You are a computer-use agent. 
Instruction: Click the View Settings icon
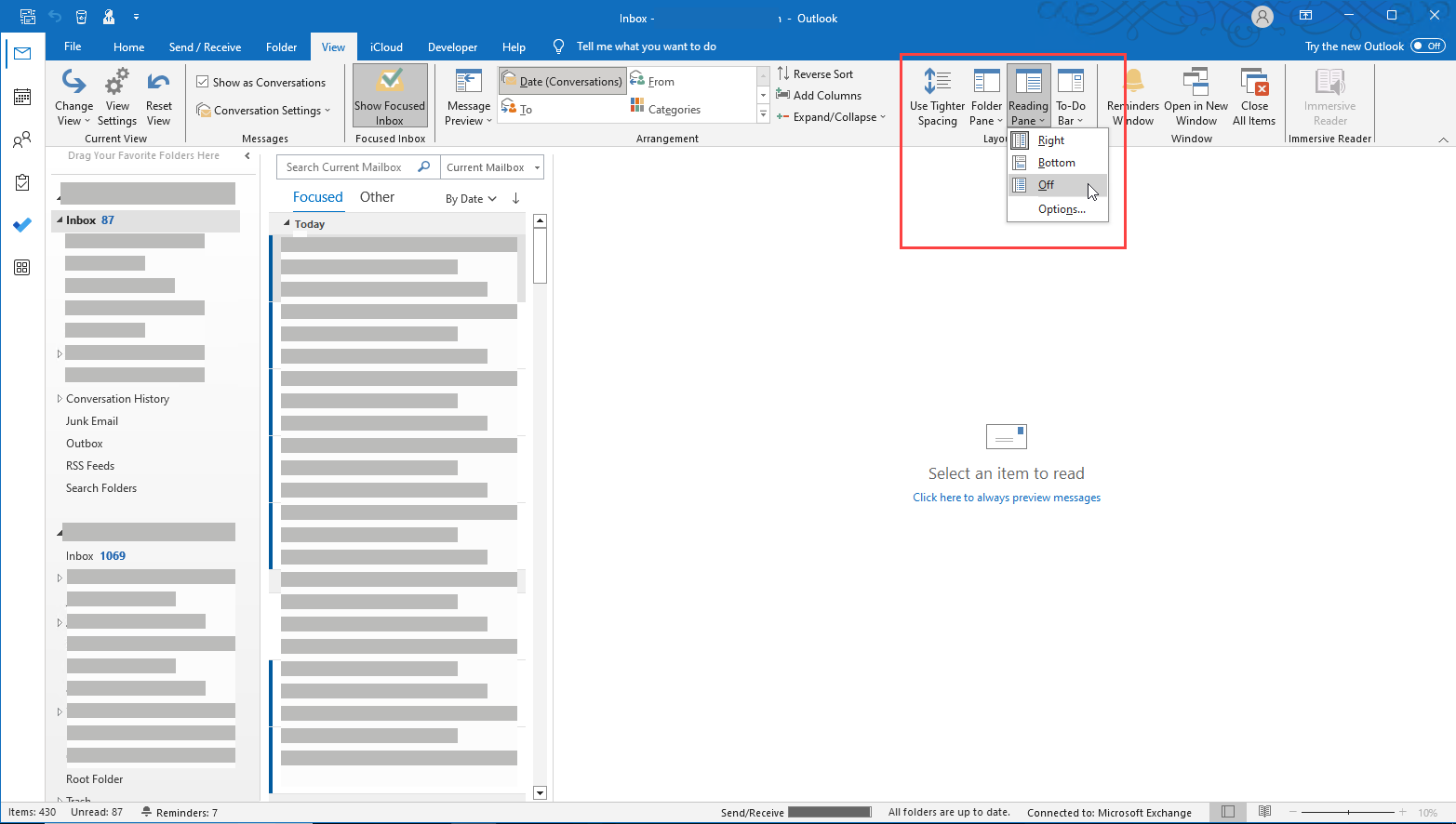(x=116, y=96)
